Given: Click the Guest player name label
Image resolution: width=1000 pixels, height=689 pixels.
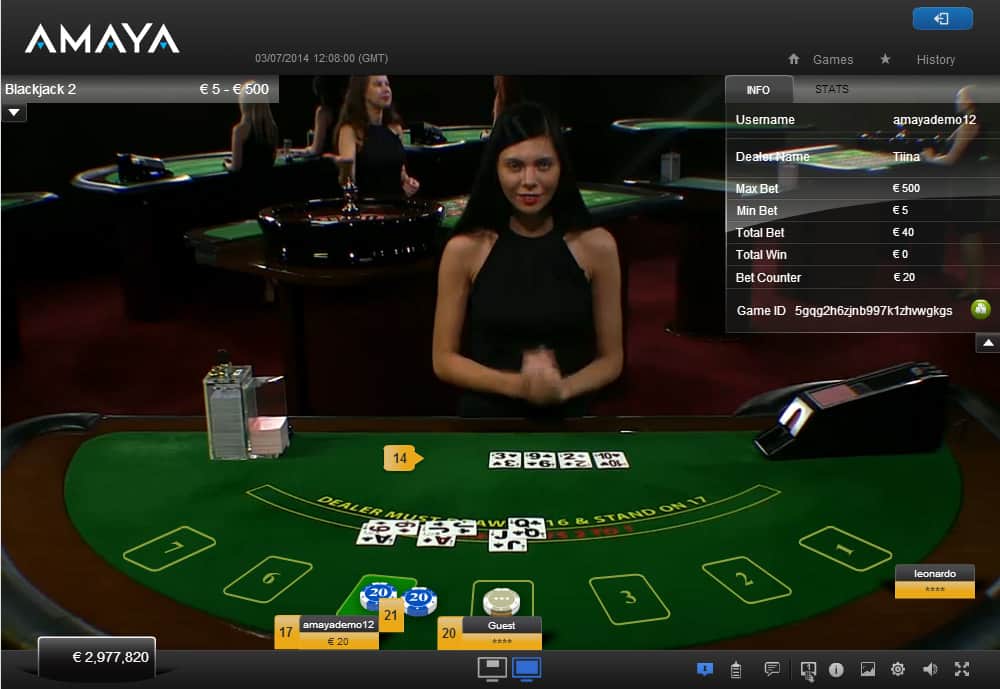Looking at the screenshot, I should click(501, 625).
